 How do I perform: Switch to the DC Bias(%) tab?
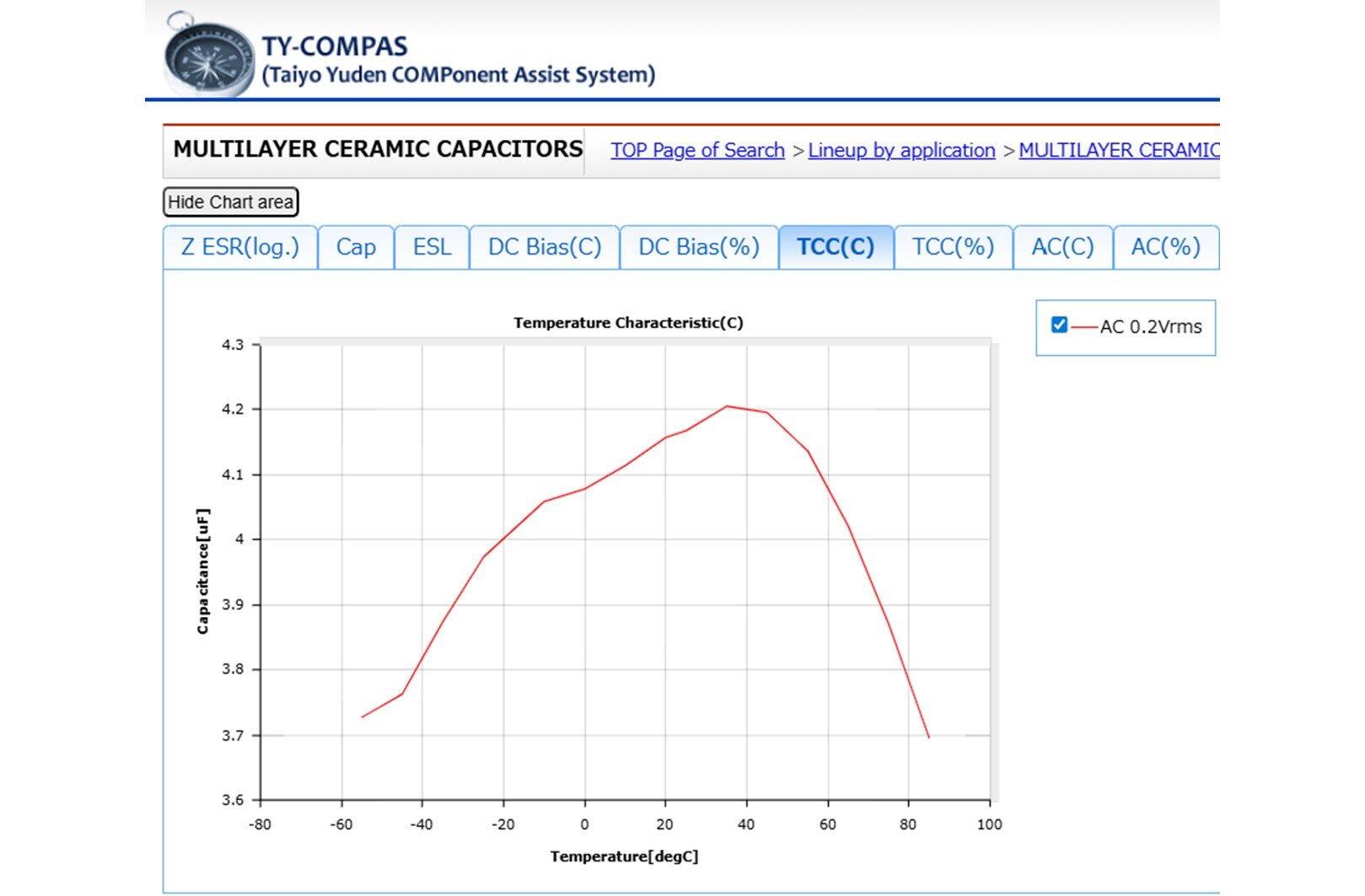pos(699,247)
